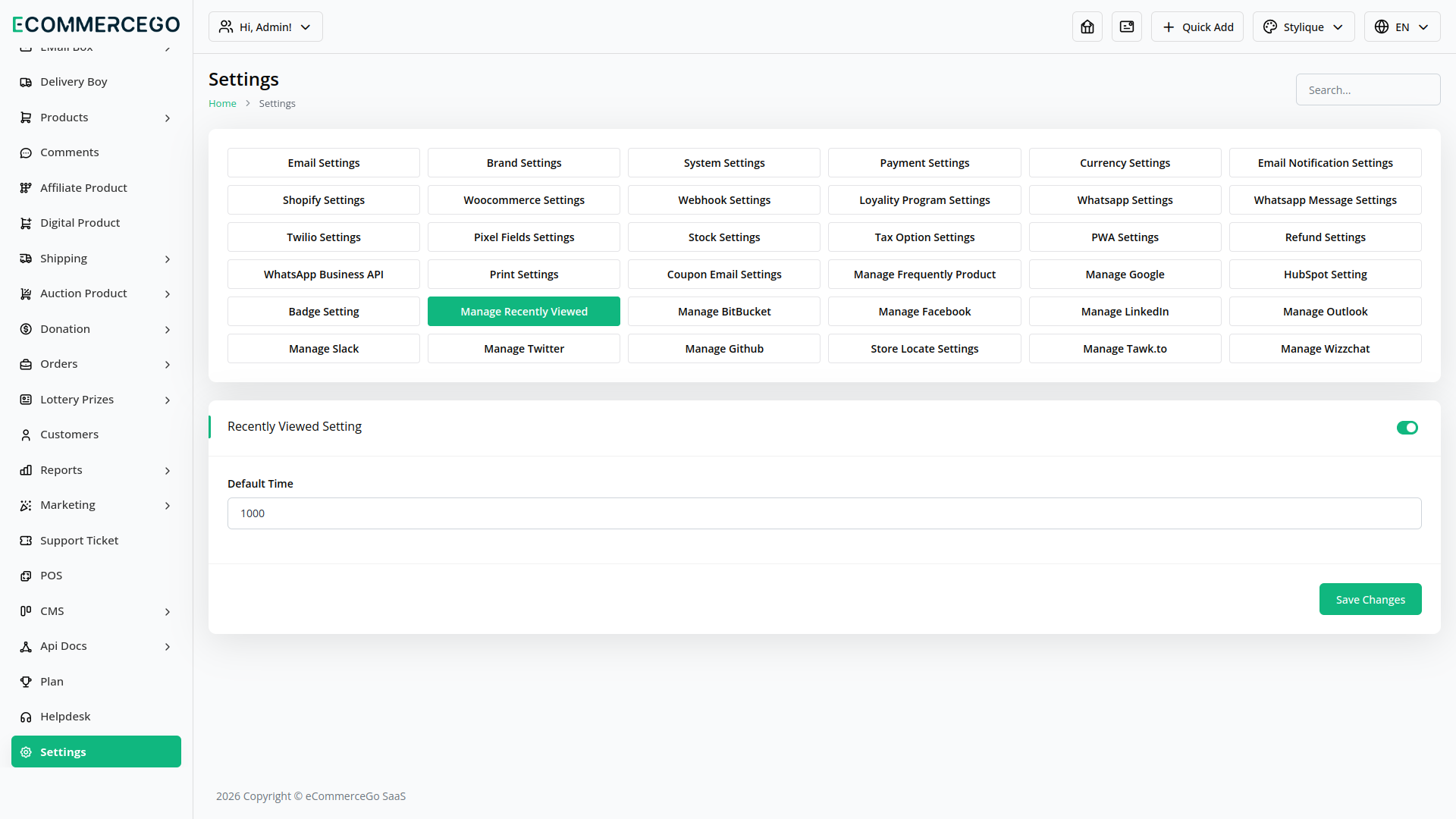Open the Hi, Admin! user dropdown
The width and height of the screenshot is (1456, 819).
point(265,27)
